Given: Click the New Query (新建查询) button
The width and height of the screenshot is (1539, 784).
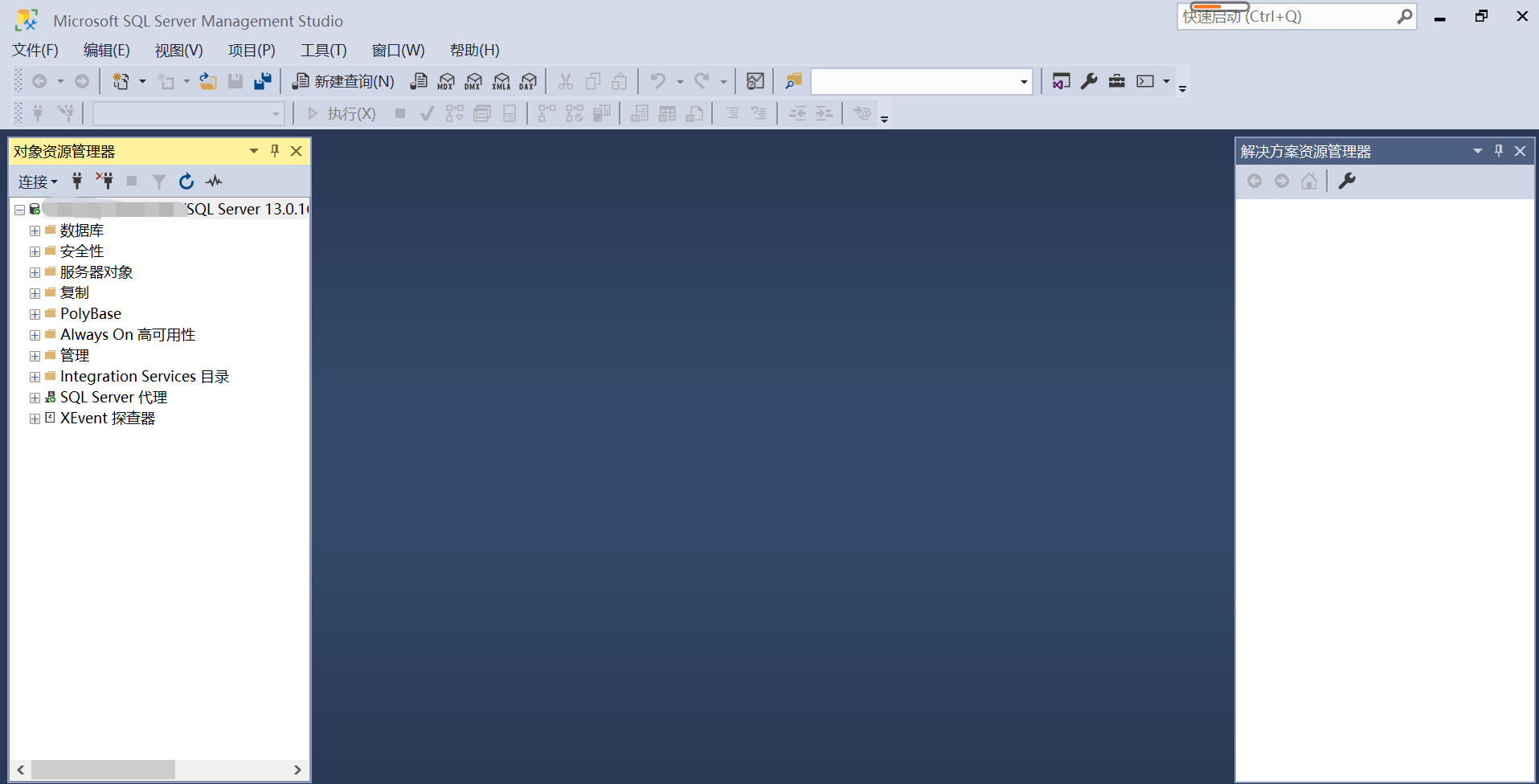Looking at the screenshot, I should (343, 81).
